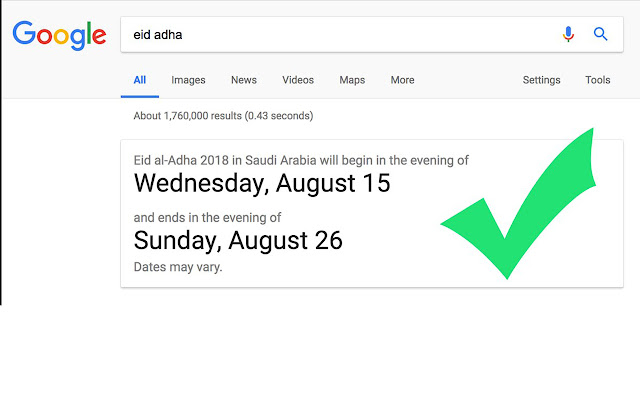
Task: Click the 'Sunday, August 26' date
Action: tap(238, 241)
